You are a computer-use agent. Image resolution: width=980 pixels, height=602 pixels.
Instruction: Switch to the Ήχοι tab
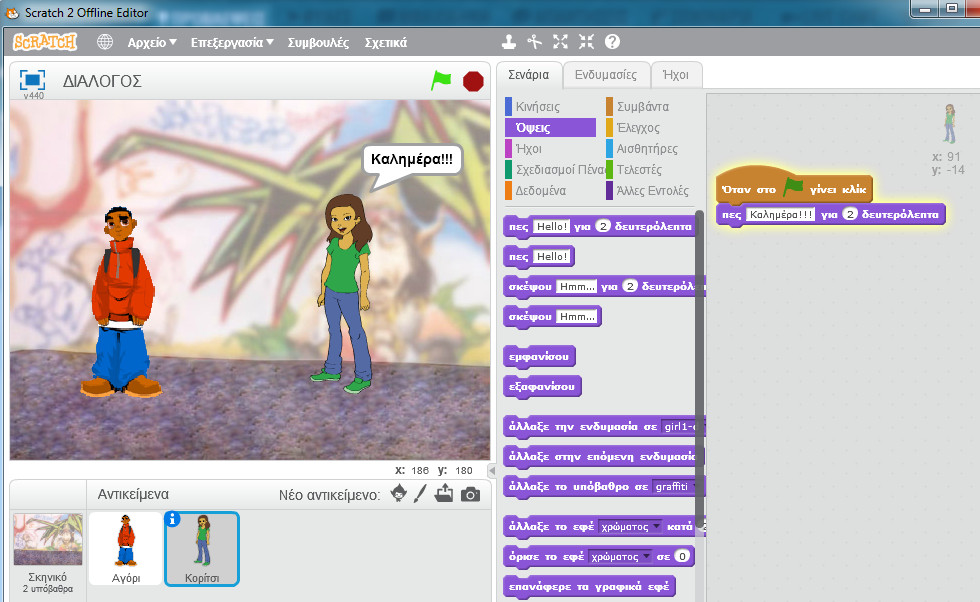[x=675, y=74]
